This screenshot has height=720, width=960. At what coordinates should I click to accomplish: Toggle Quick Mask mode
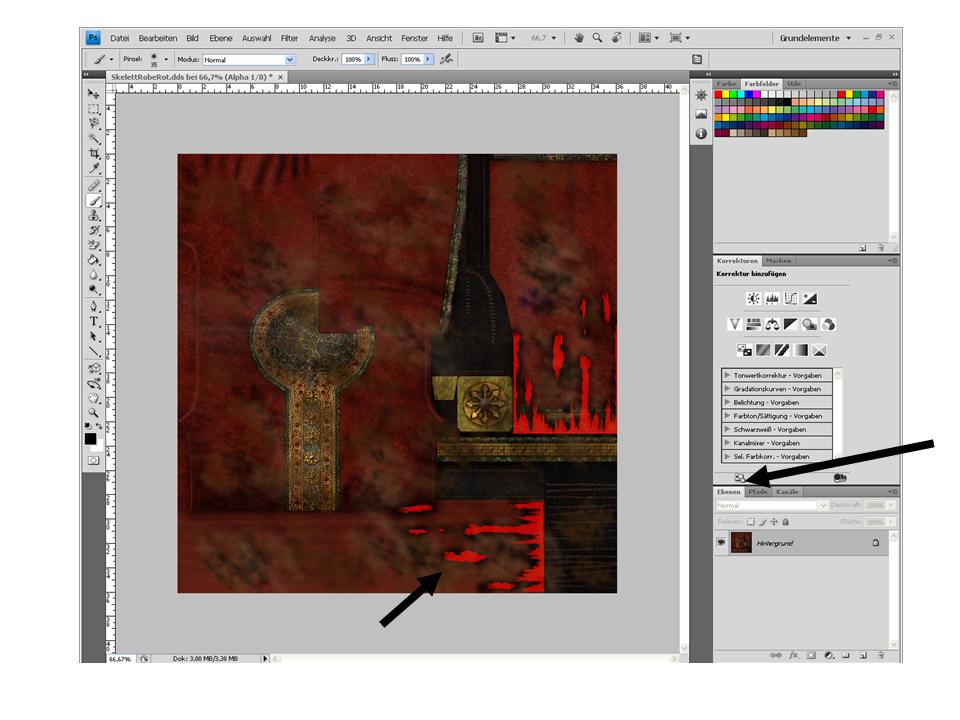coord(93,460)
